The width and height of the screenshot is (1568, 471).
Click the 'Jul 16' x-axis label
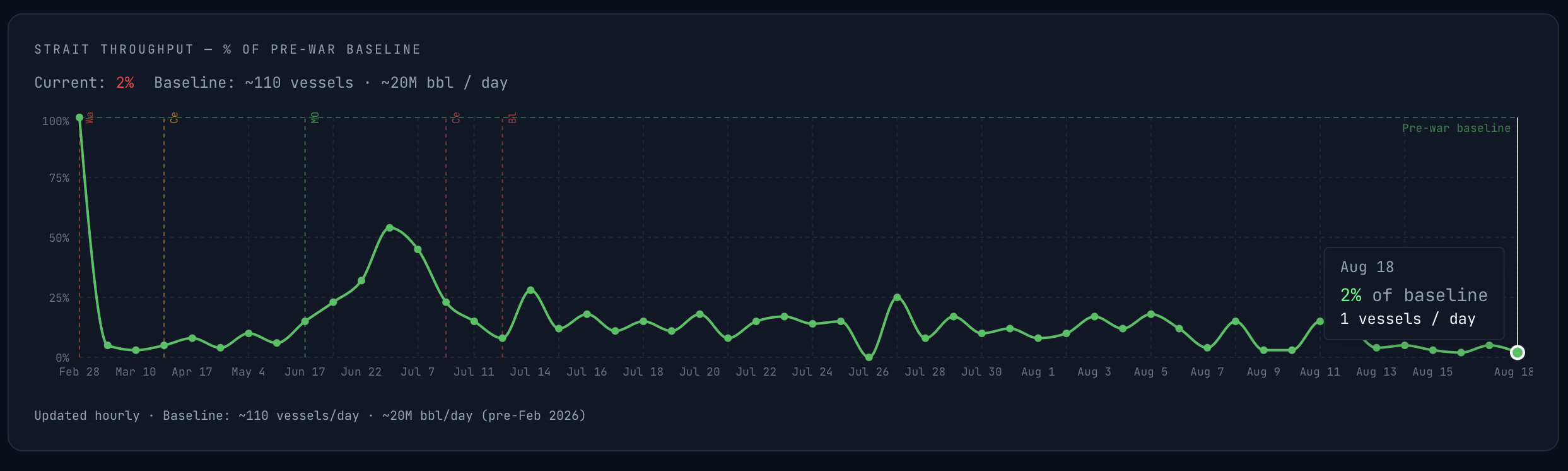point(587,372)
